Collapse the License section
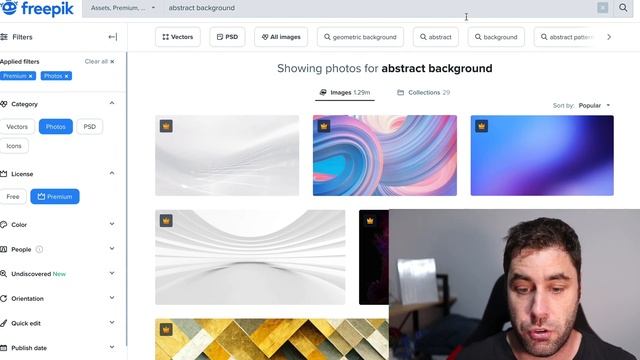Screen dimensions: 640x360 (112, 173)
